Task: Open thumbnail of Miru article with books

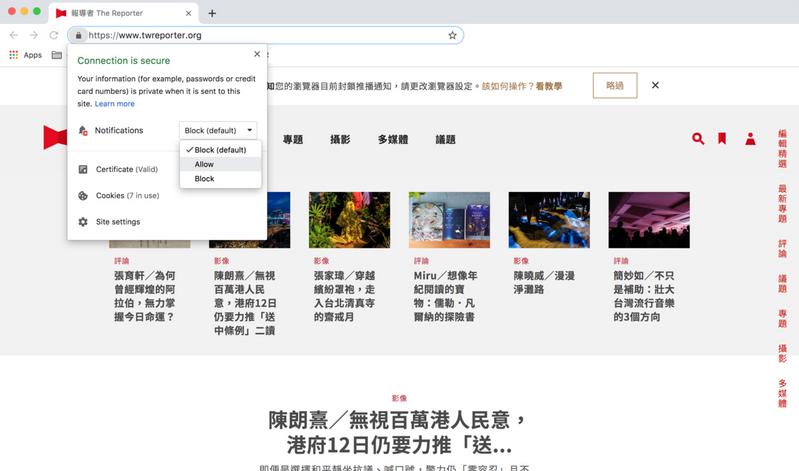Action: tap(449, 220)
